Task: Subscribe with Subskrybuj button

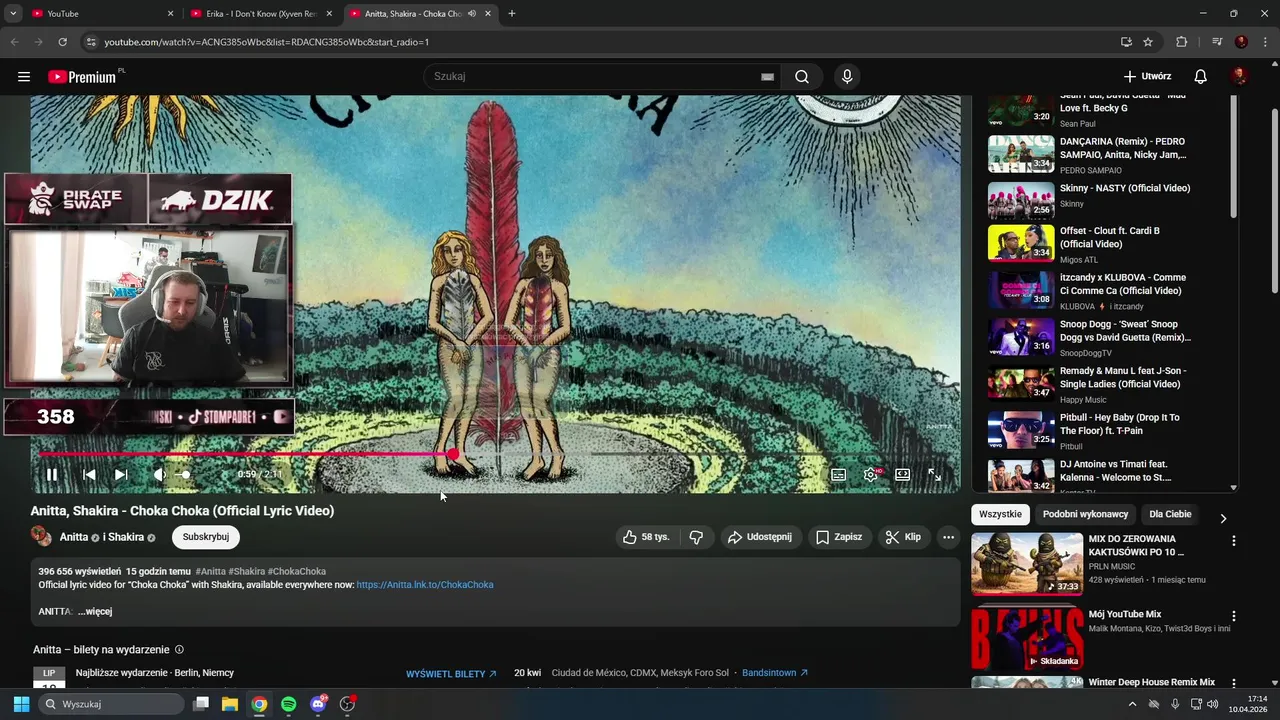Action: click(205, 537)
